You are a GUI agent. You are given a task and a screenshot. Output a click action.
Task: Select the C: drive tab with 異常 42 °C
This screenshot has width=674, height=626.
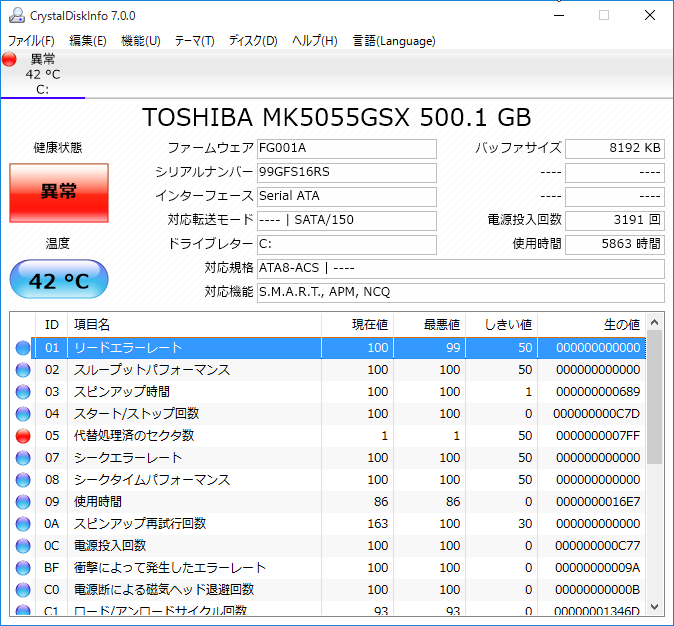pyautogui.click(x=43, y=74)
